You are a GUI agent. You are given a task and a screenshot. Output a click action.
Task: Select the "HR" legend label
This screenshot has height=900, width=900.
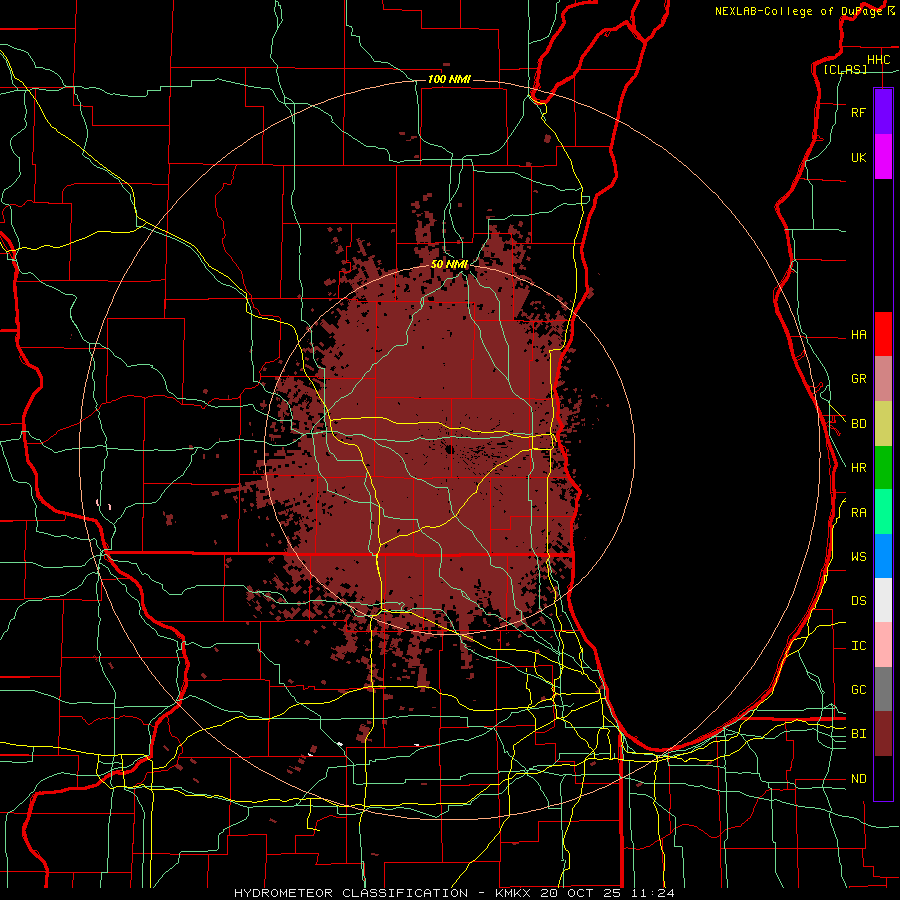pos(858,468)
